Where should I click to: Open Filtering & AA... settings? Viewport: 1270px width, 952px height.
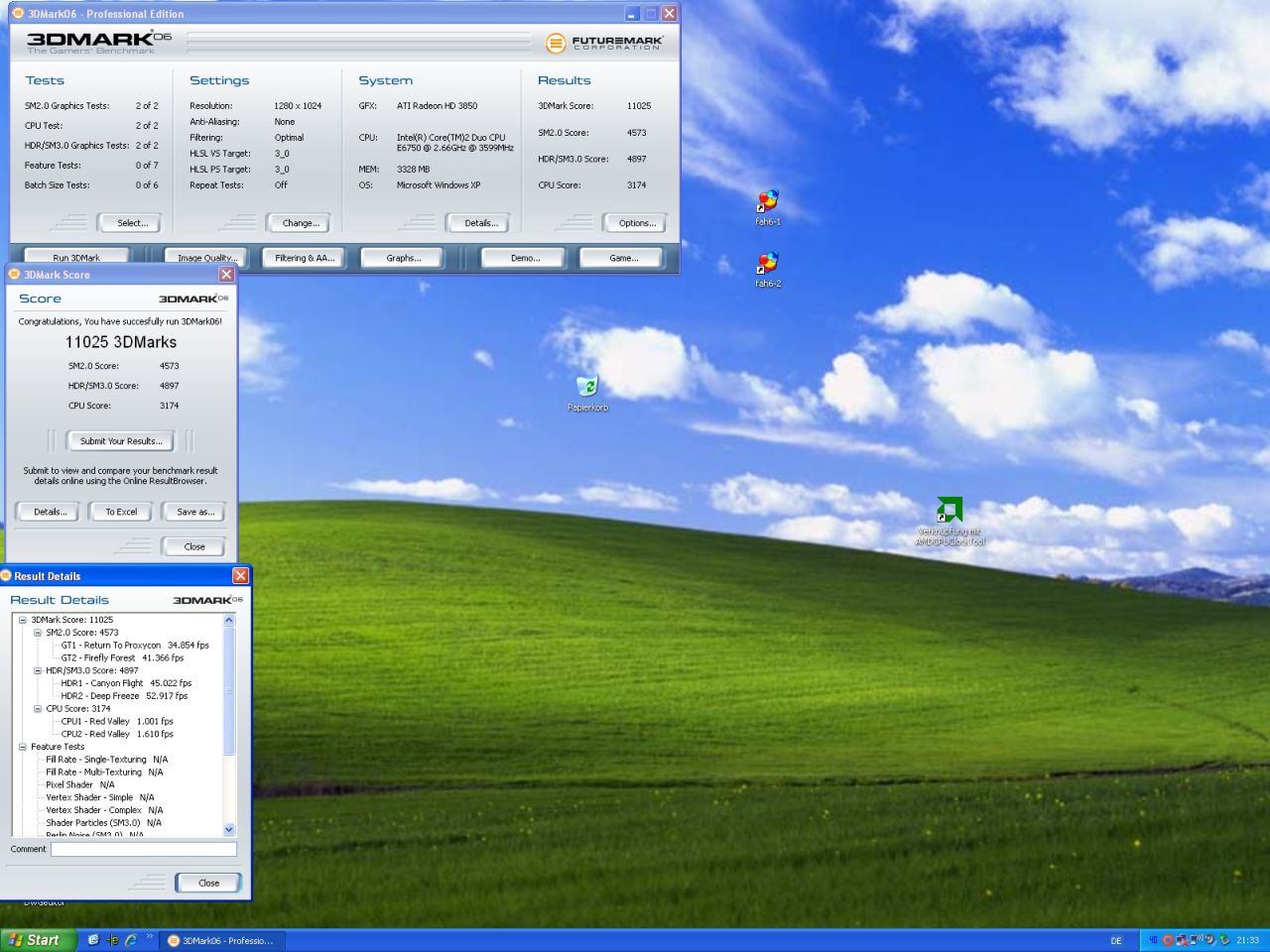coord(304,258)
